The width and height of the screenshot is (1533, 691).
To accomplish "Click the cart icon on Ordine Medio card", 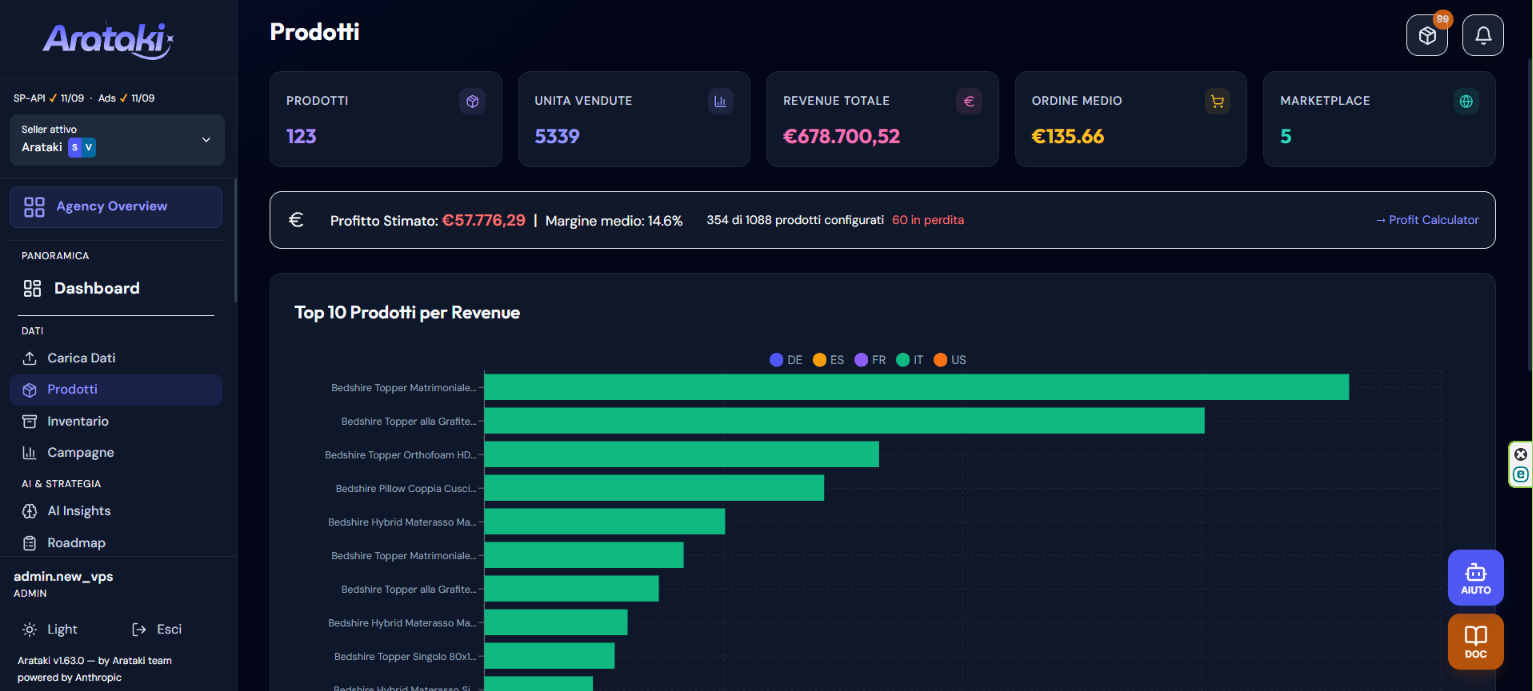I will point(1217,101).
